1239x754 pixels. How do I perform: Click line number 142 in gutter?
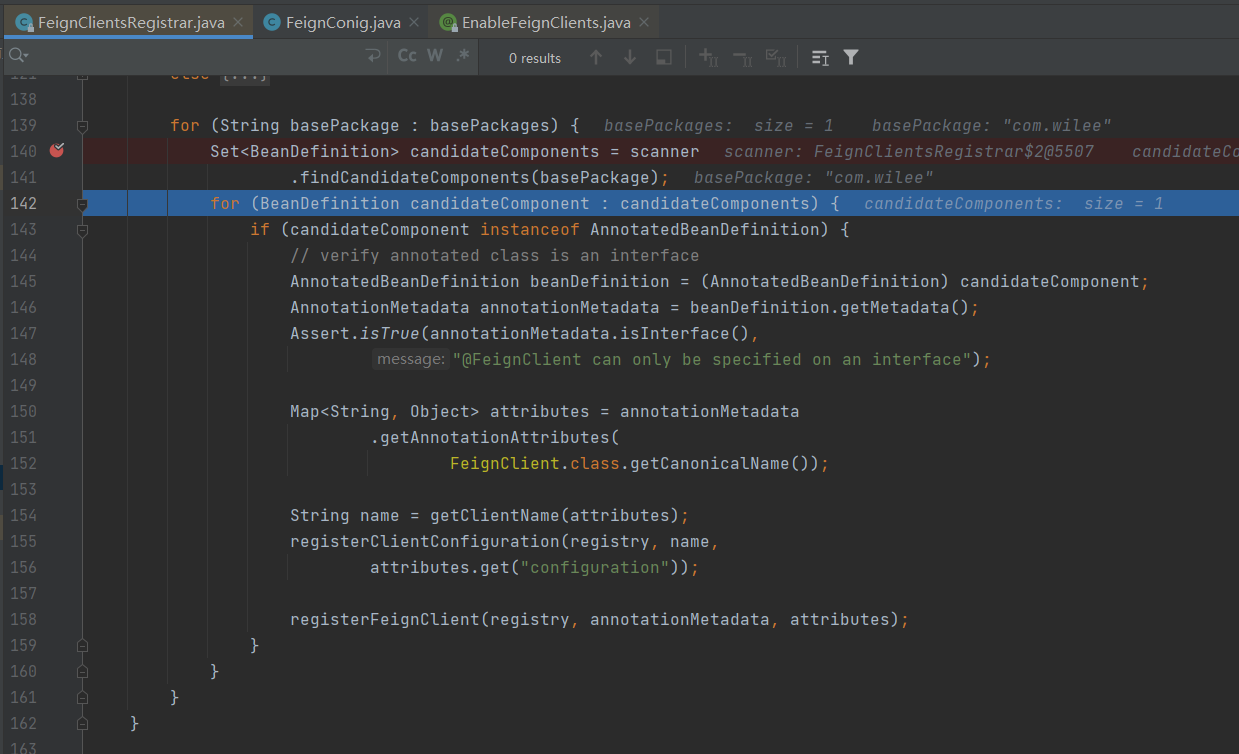point(23,203)
